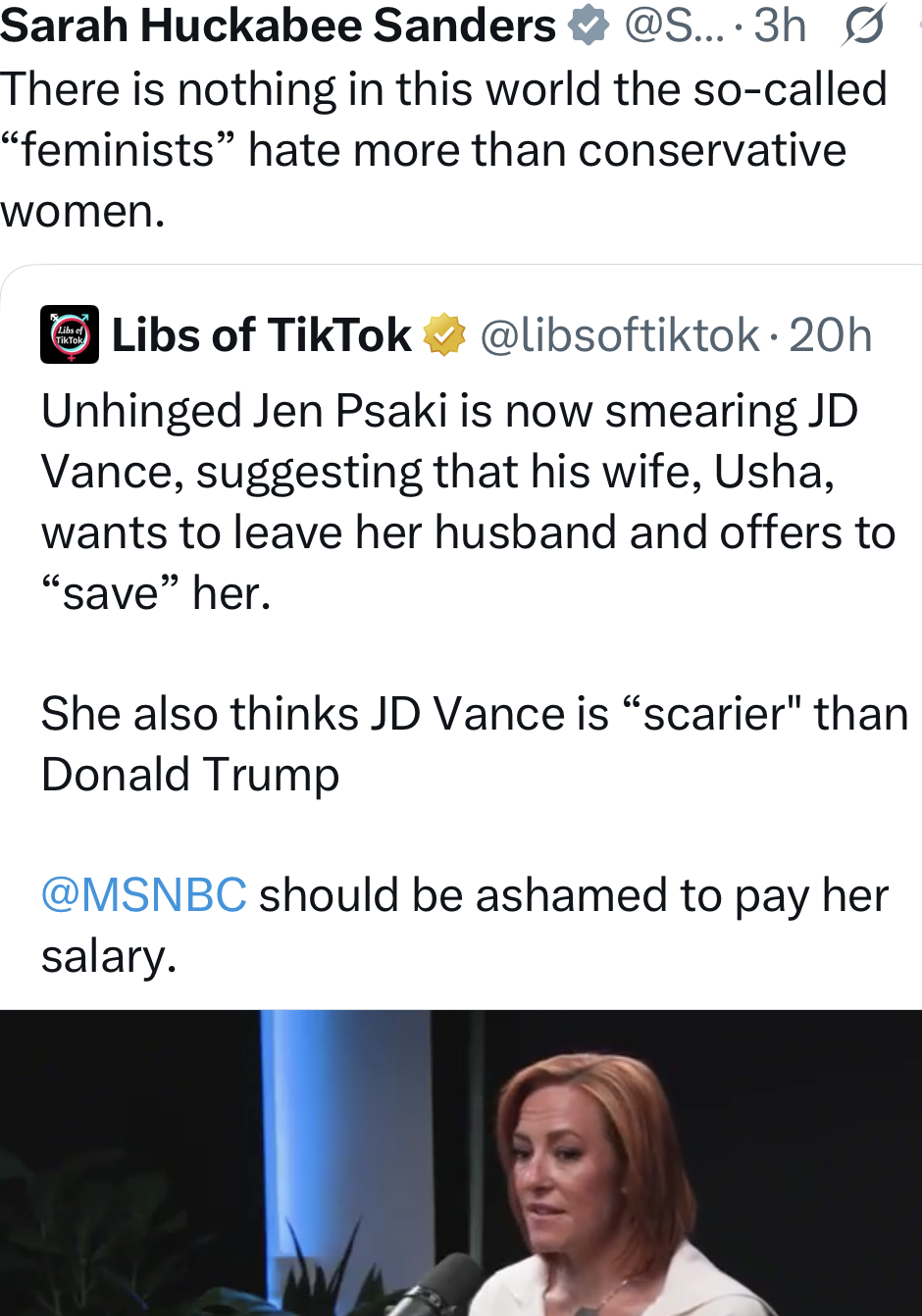This screenshot has width=922, height=1316.
Task: Tap the Libs of TikTok avatar
Action: coord(69,334)
